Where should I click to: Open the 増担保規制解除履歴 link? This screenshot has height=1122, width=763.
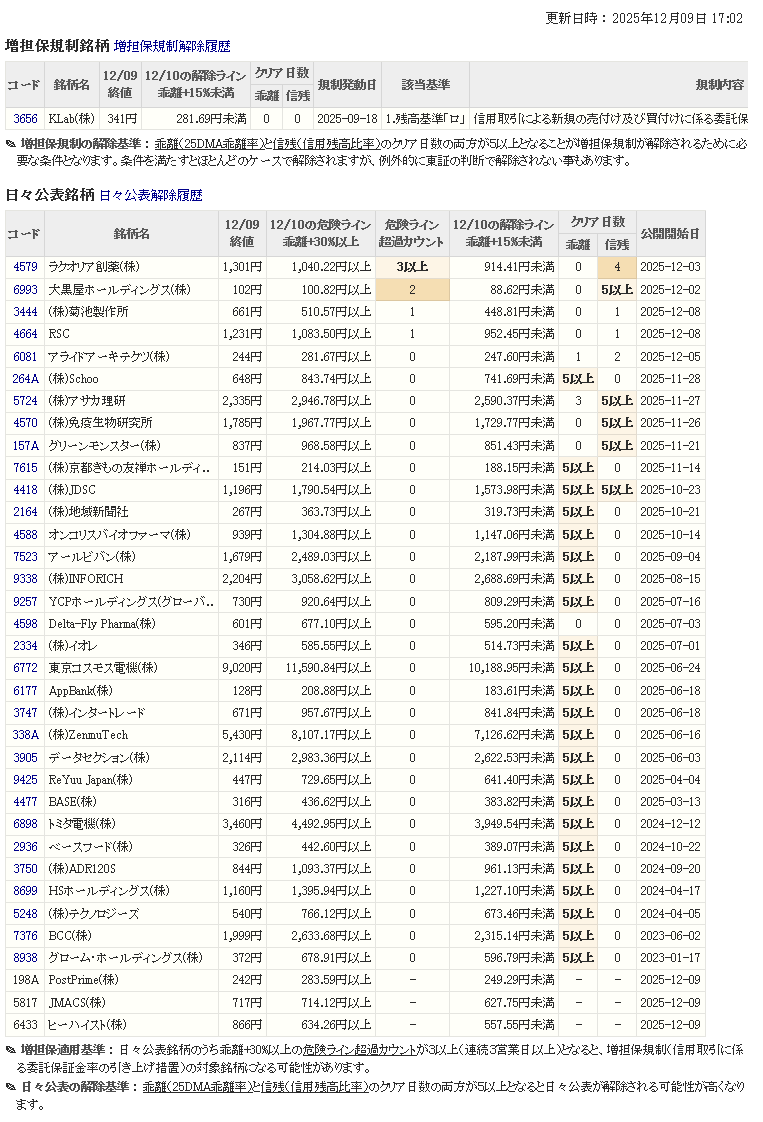172,46
